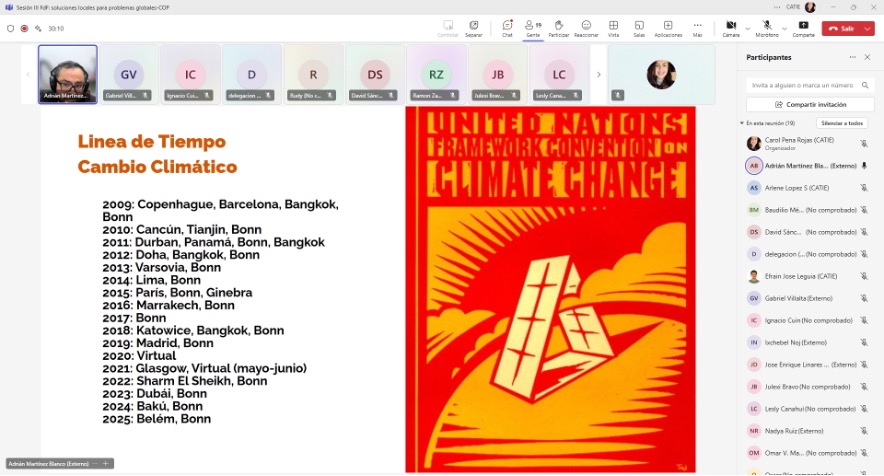Open the Vista layout options
This screenshot has width=884, height=476.
613,28
